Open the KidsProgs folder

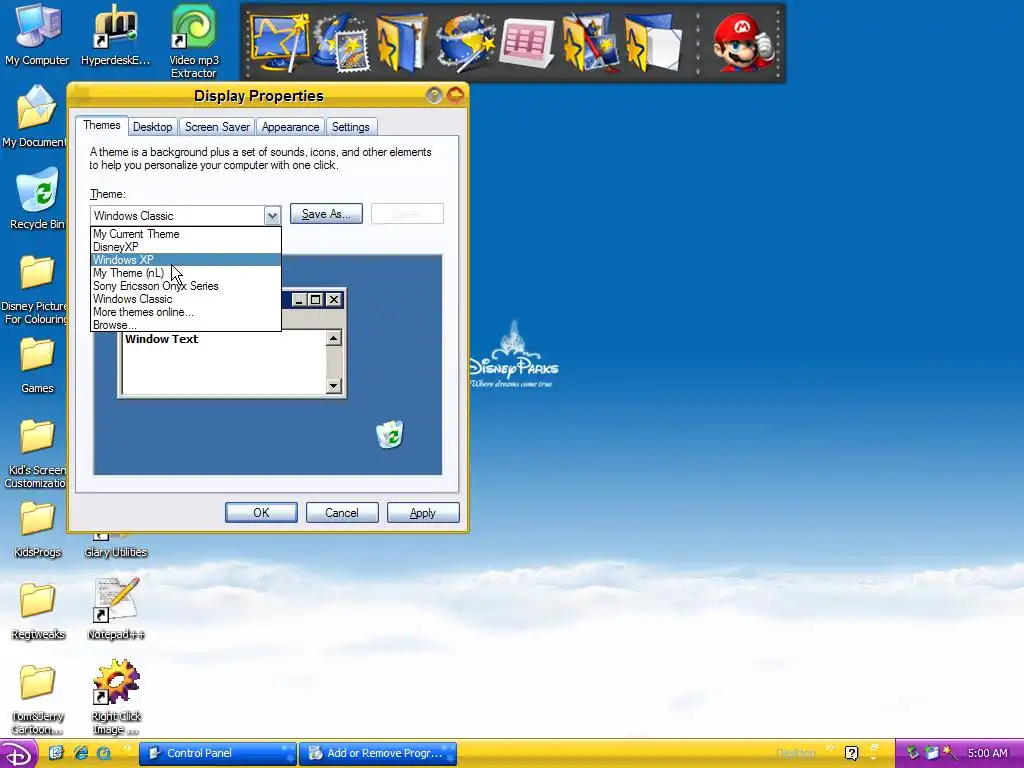coord(37,530)
